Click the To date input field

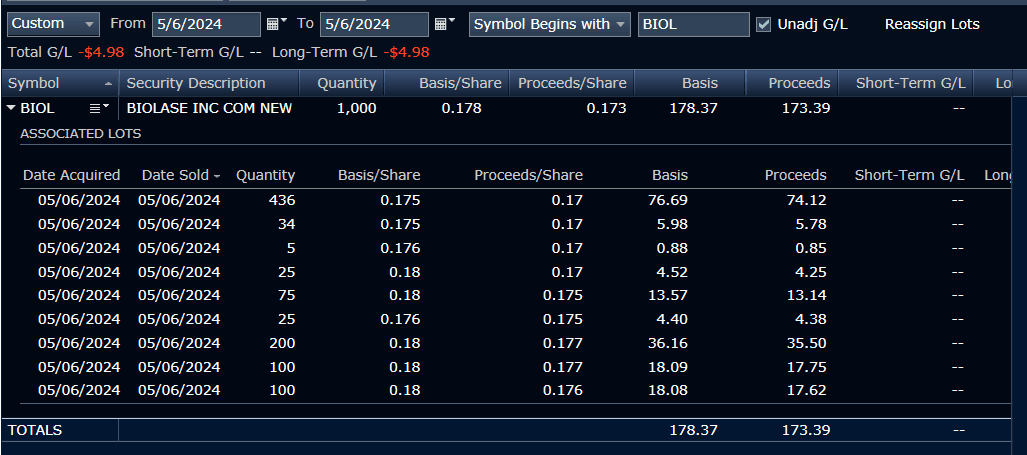(374, 24)
